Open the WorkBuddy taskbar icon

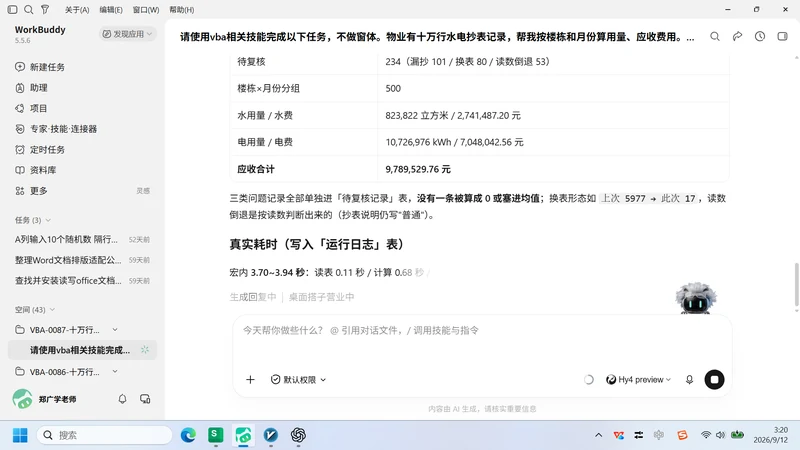pos(243,435)
